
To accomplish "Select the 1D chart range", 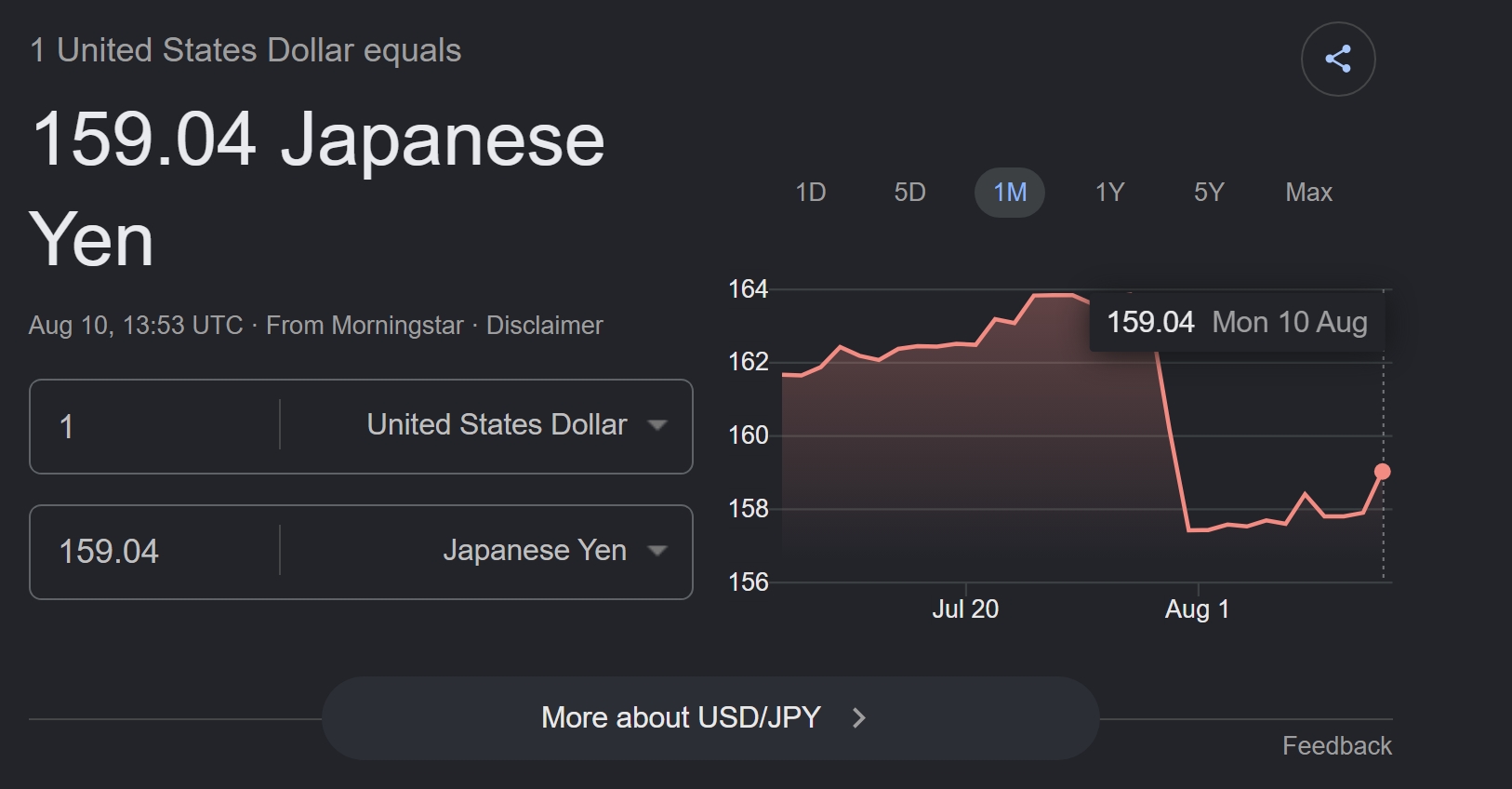I will pyautogui.click(x=810, y=193).
